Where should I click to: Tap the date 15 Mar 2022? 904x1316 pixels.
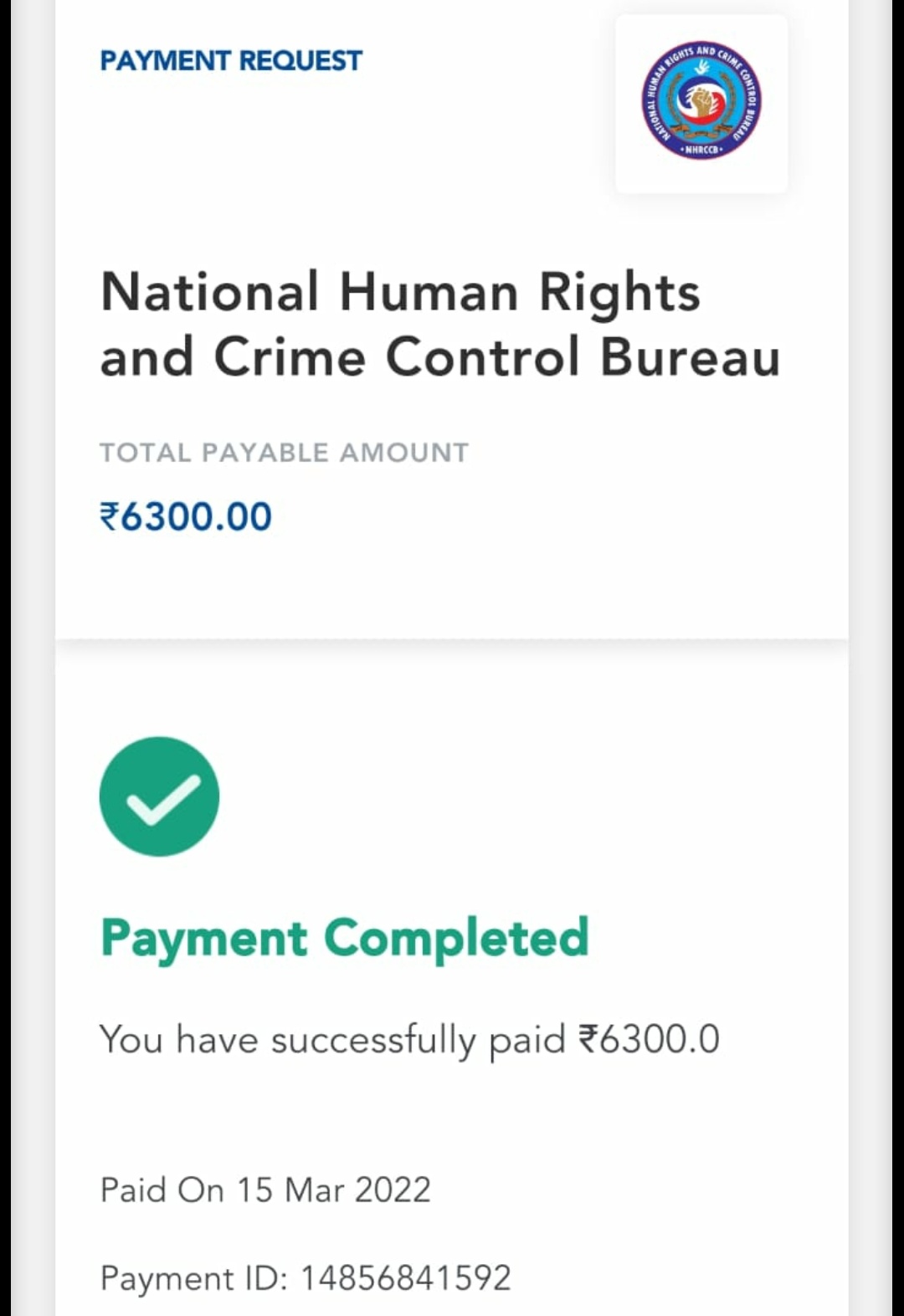tap(333, 1190)
